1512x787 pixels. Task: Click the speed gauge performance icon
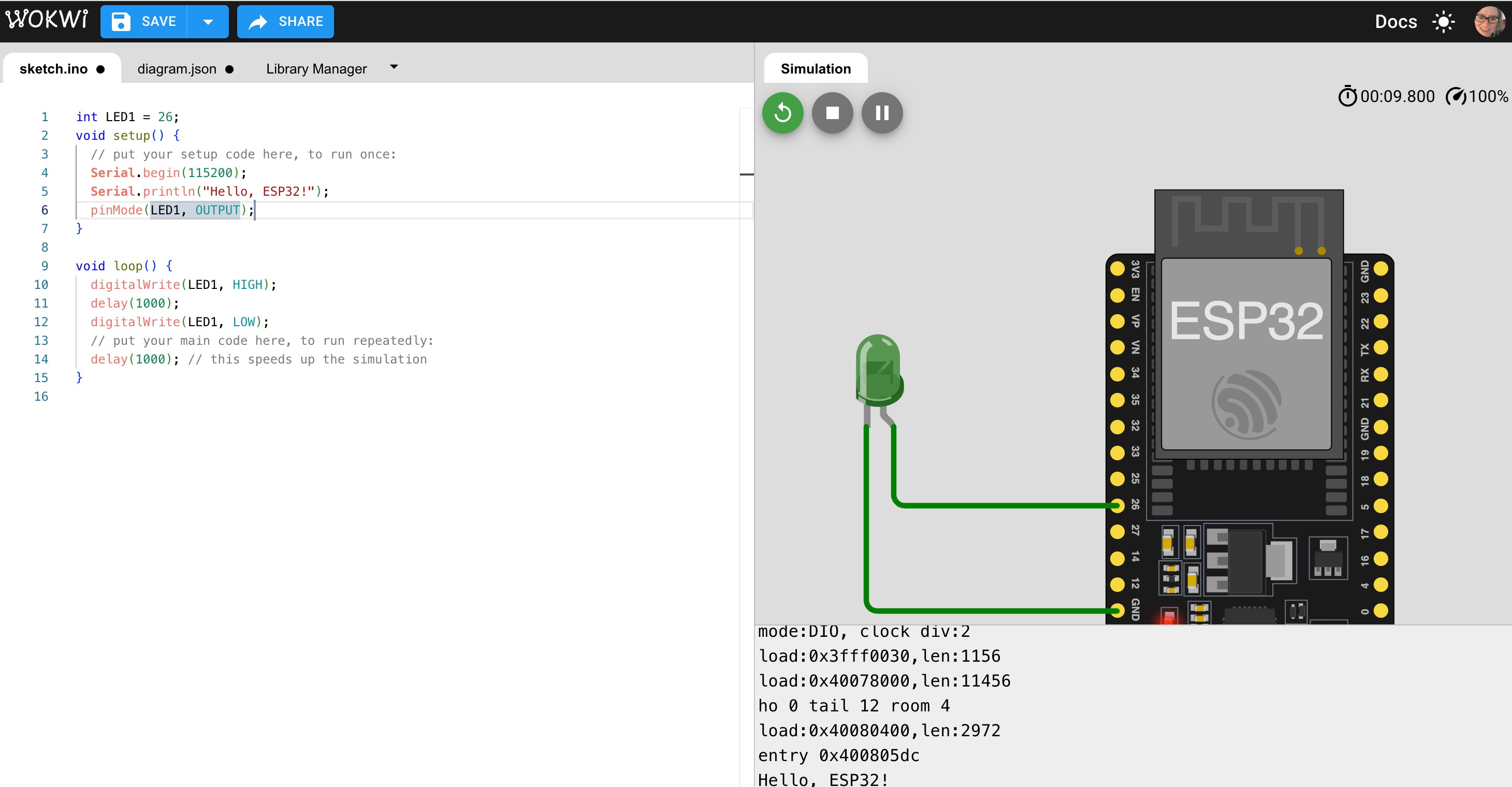(1456, 96)
